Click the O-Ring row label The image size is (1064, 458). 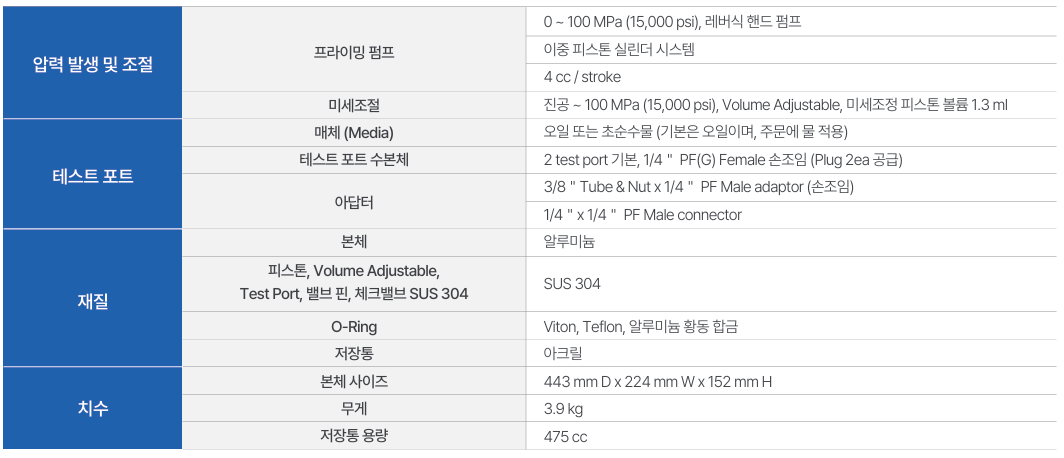click(354, 326)
